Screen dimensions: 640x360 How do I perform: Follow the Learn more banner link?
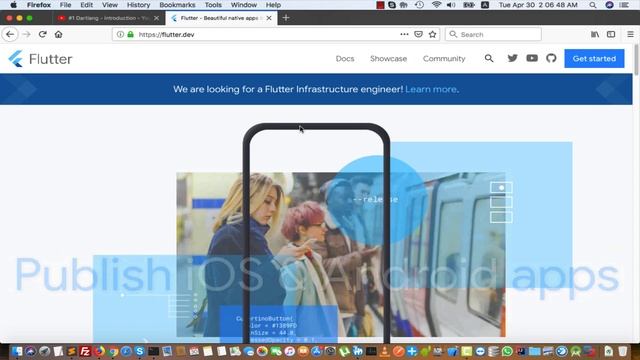[x=431, y=89]
